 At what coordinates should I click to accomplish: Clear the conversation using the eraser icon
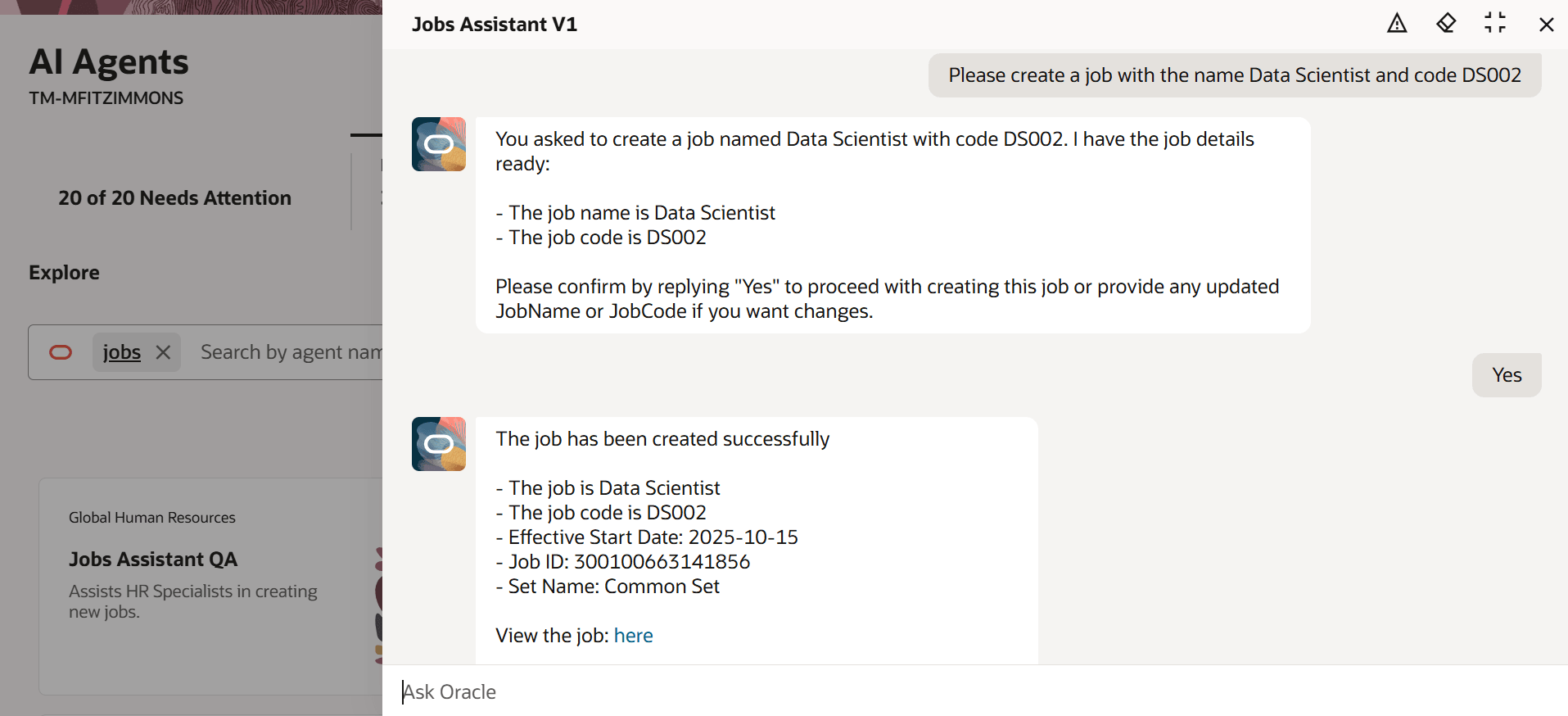pyautogui.click(x=1446, y=23)
